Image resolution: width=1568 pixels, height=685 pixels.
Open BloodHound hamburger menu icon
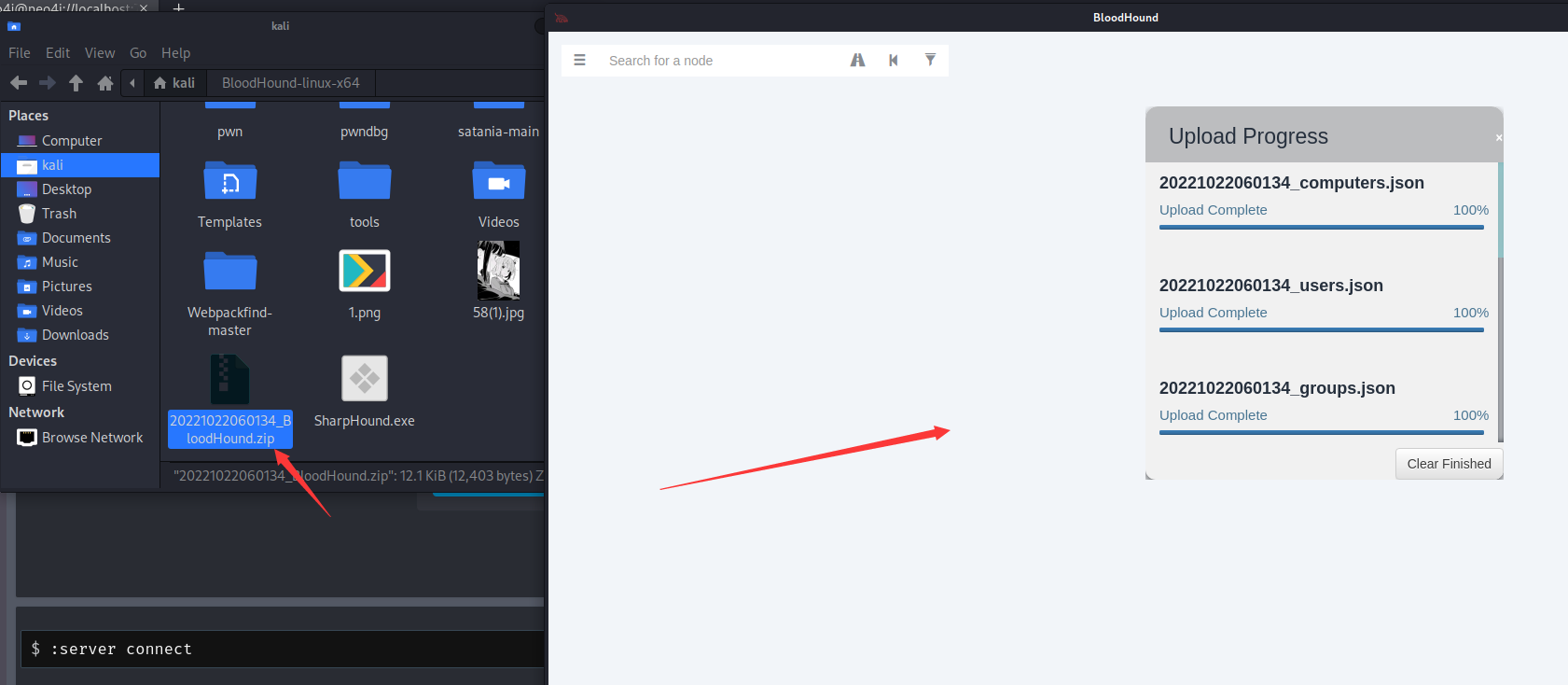(579, 60)
